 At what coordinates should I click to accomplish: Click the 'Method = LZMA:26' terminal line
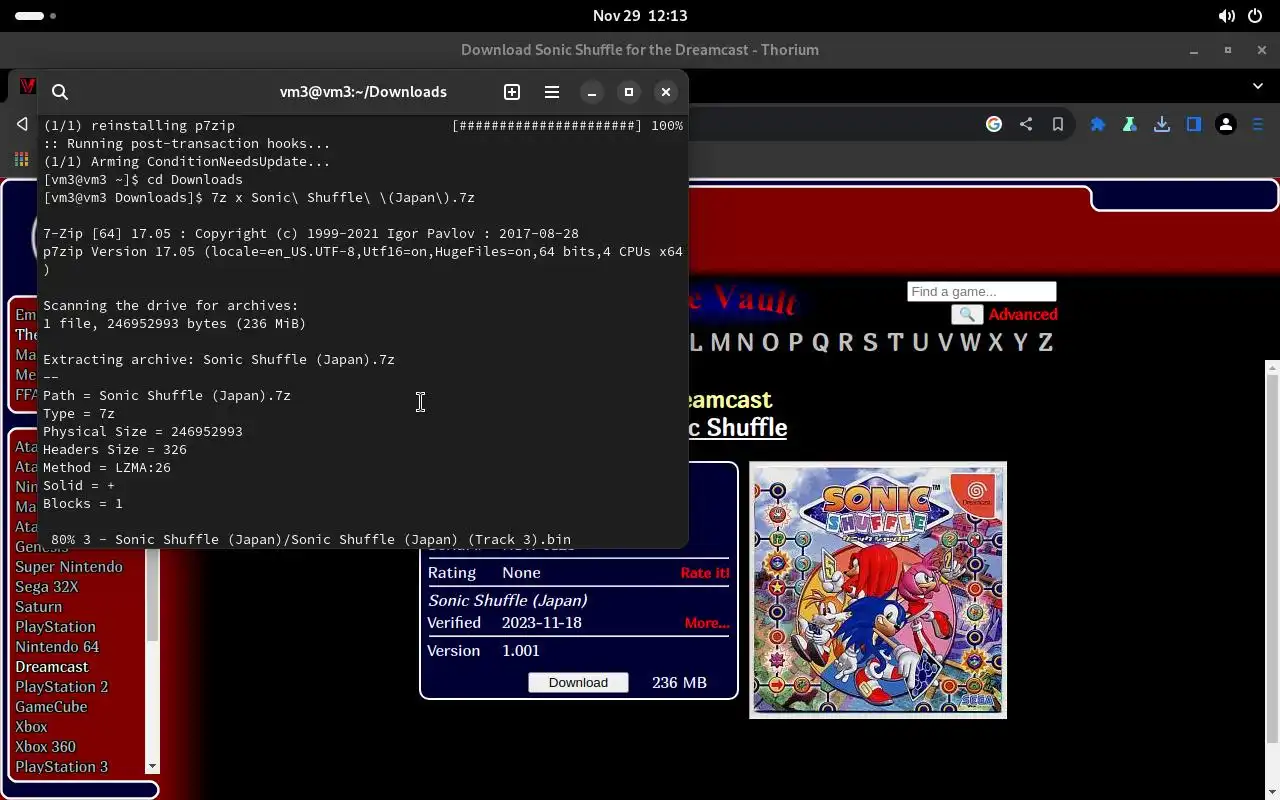pos(107,468)
